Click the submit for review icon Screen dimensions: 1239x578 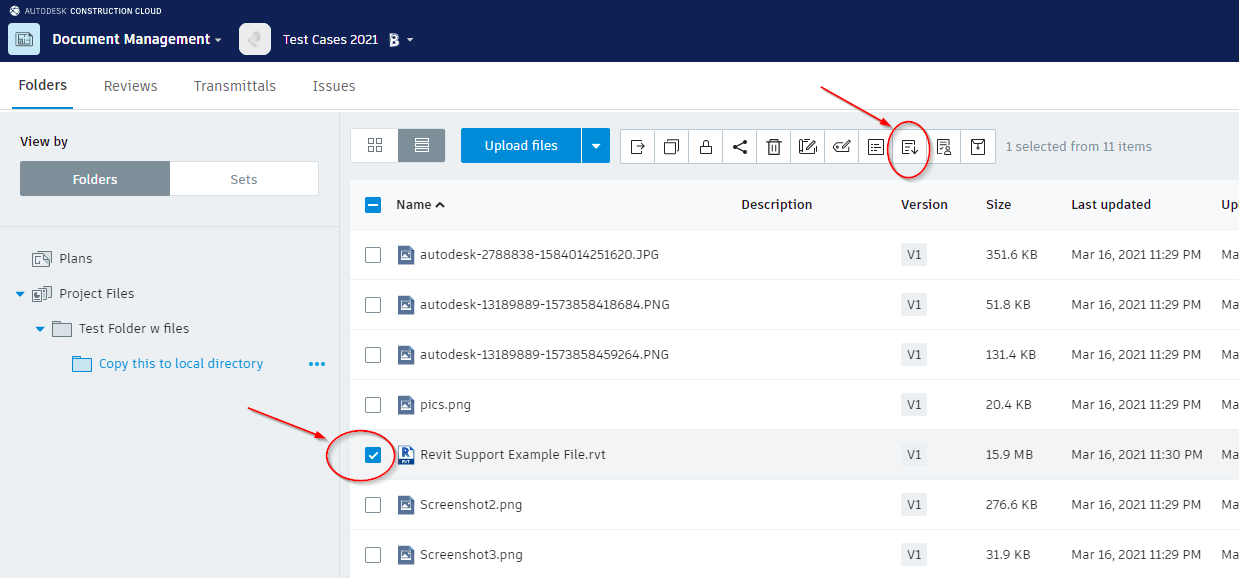click(943, 146)
